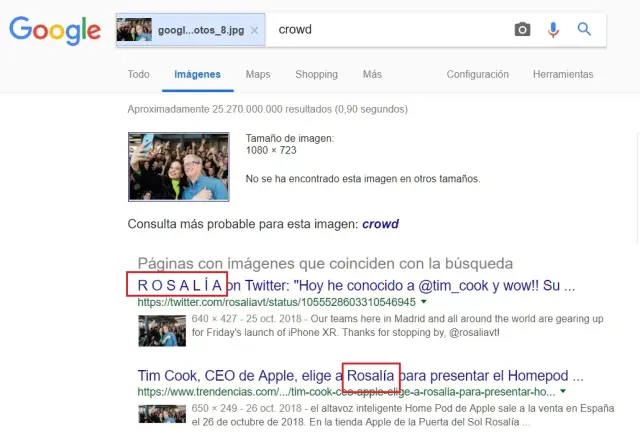Expand dropdown arrow beside Twitter URL

pyautogui.click(x=423, y=300)
